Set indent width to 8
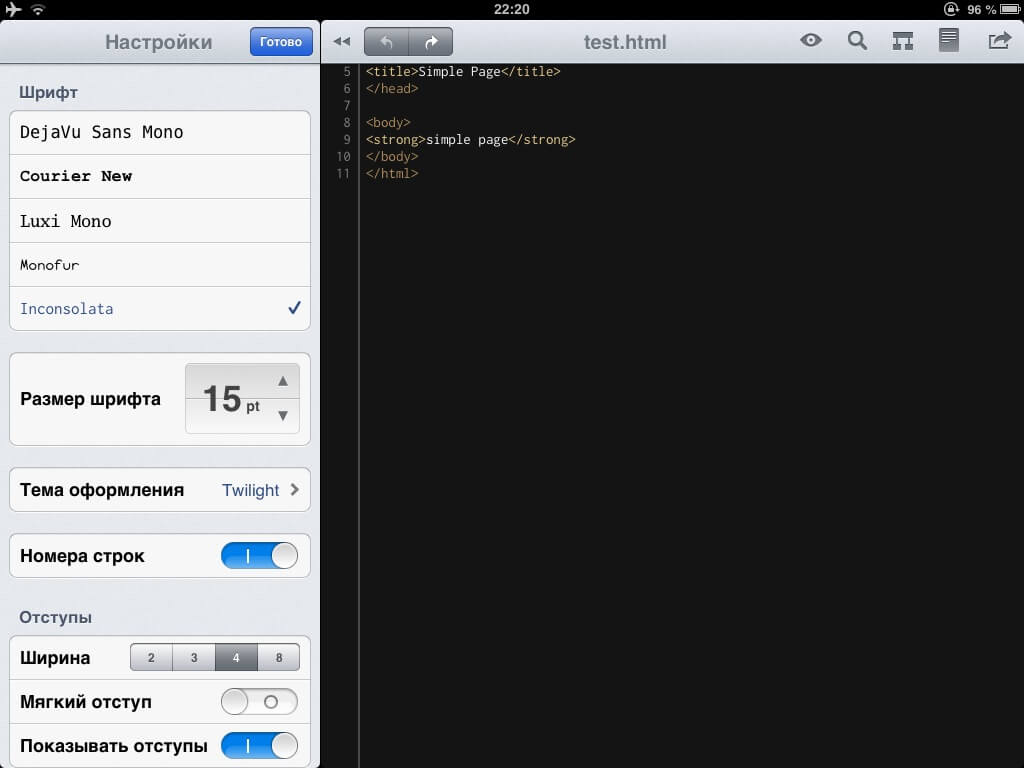 (279, 657)
